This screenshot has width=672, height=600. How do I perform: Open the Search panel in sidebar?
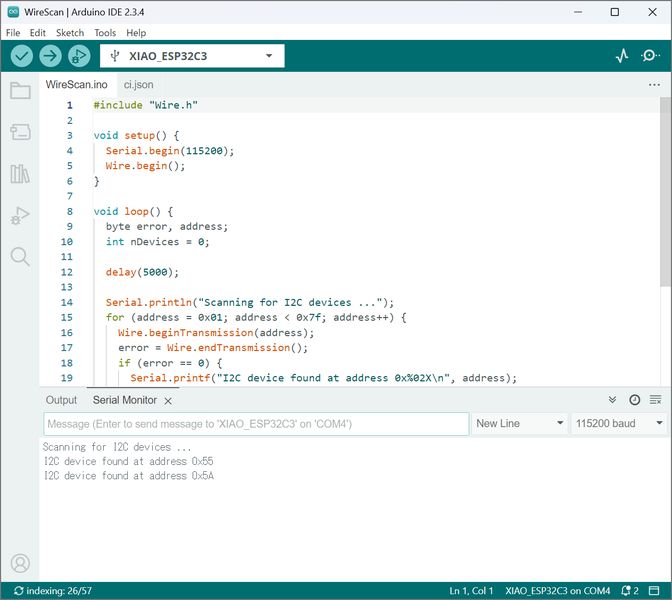click(x=20, y=257)
